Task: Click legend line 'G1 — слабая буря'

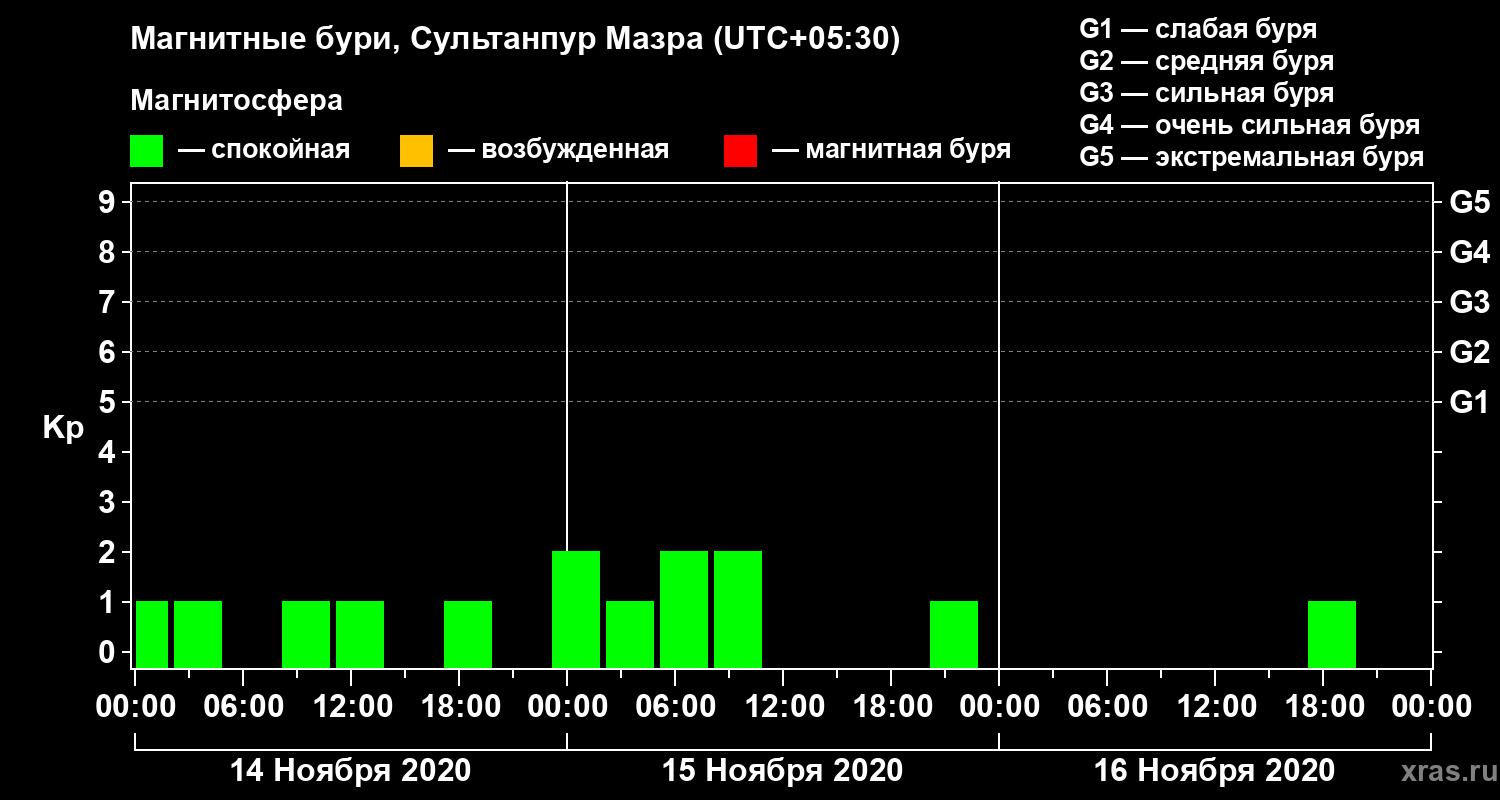Action: (1198, 28)
